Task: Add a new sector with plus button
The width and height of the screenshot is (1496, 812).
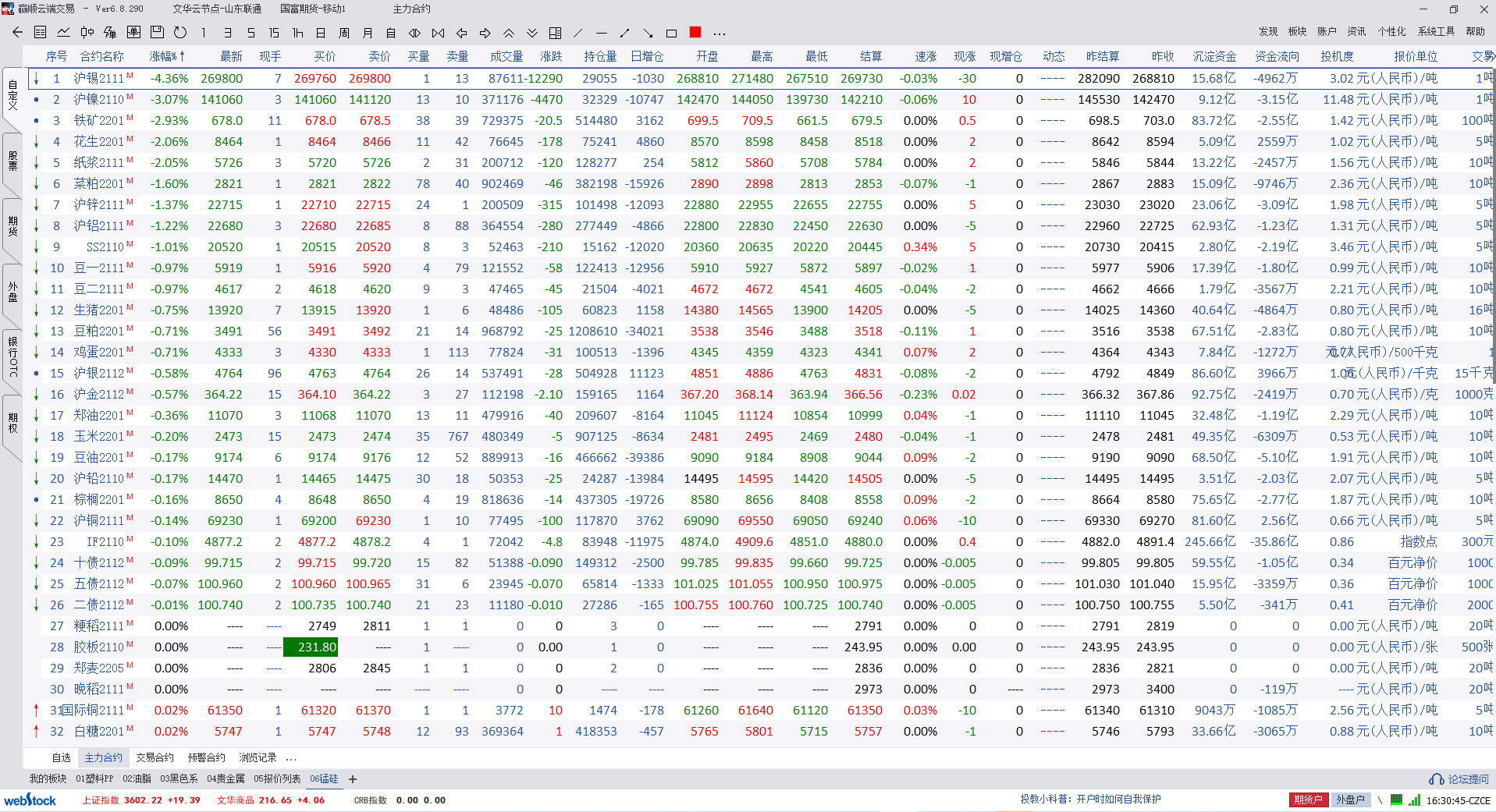Action: pyautogui.click(x=353, y=778)
